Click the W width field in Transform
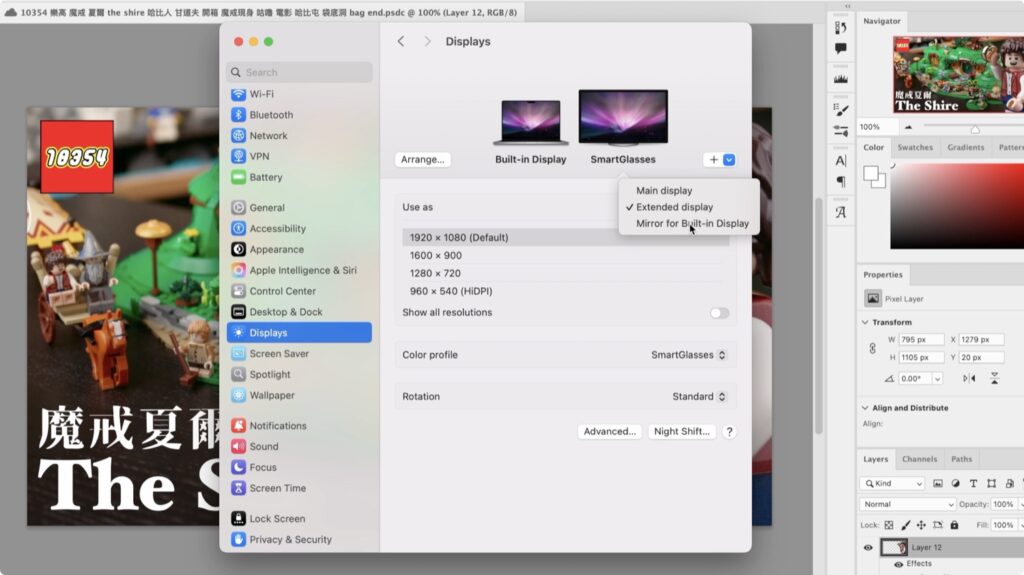This screenshot has width=1024, height=575. (921, 340)
